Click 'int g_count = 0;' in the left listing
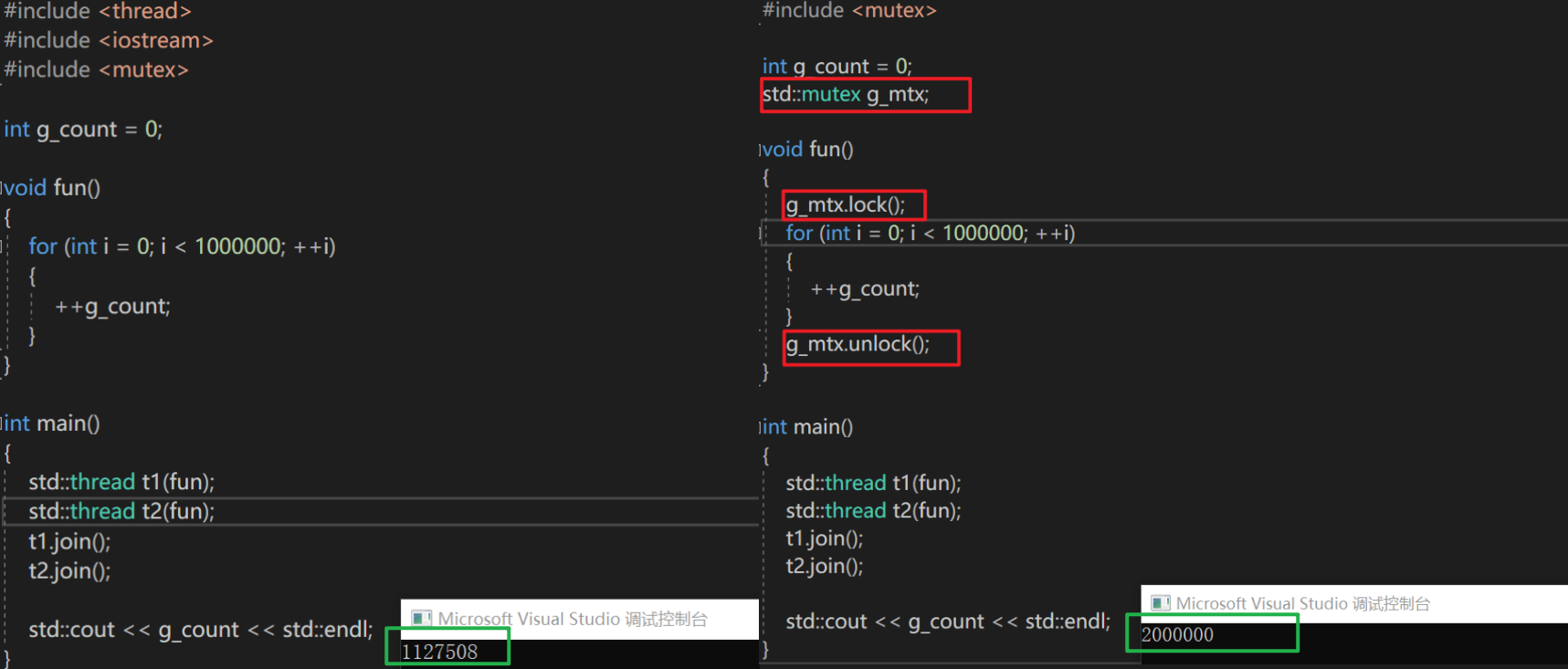Screen dimensions: 1568x669 (83, 129)
